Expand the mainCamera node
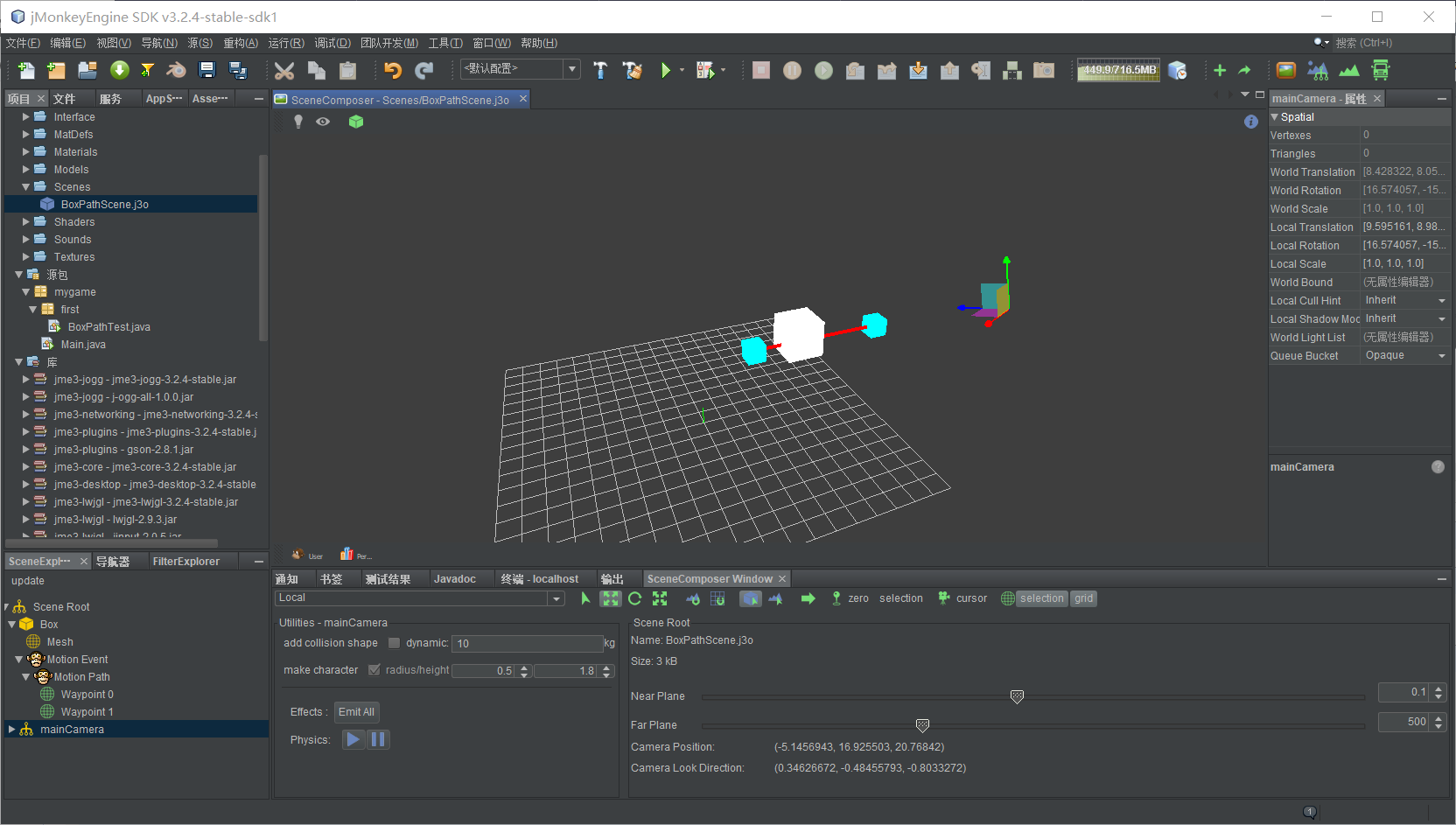The image size is (1456, 825). [11, 729]
